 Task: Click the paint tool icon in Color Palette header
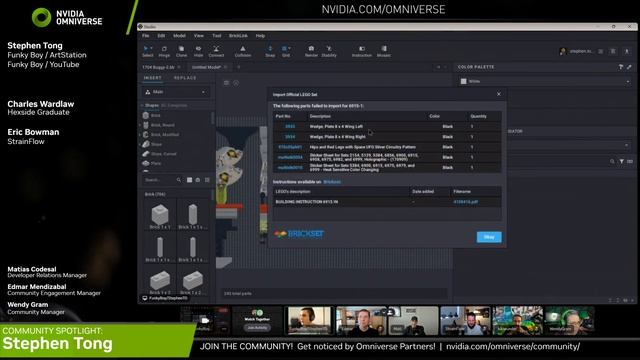(621, 67)
